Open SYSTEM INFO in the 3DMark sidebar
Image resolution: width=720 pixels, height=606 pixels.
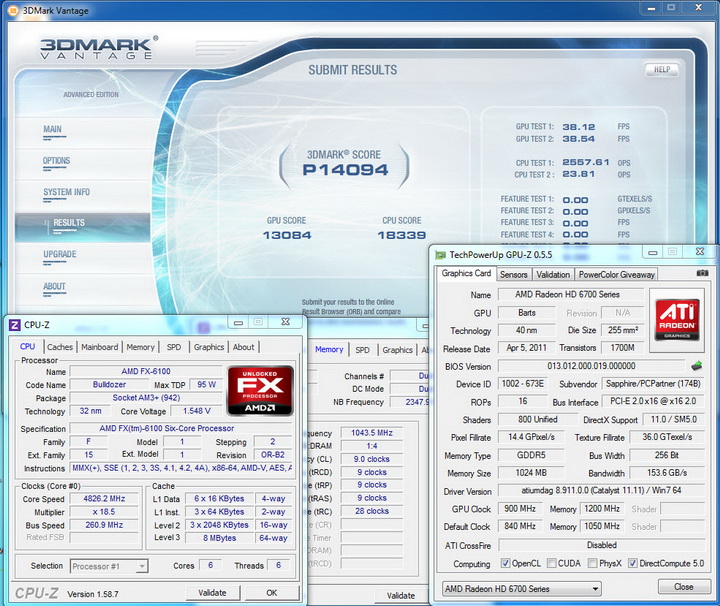[67, 192]
